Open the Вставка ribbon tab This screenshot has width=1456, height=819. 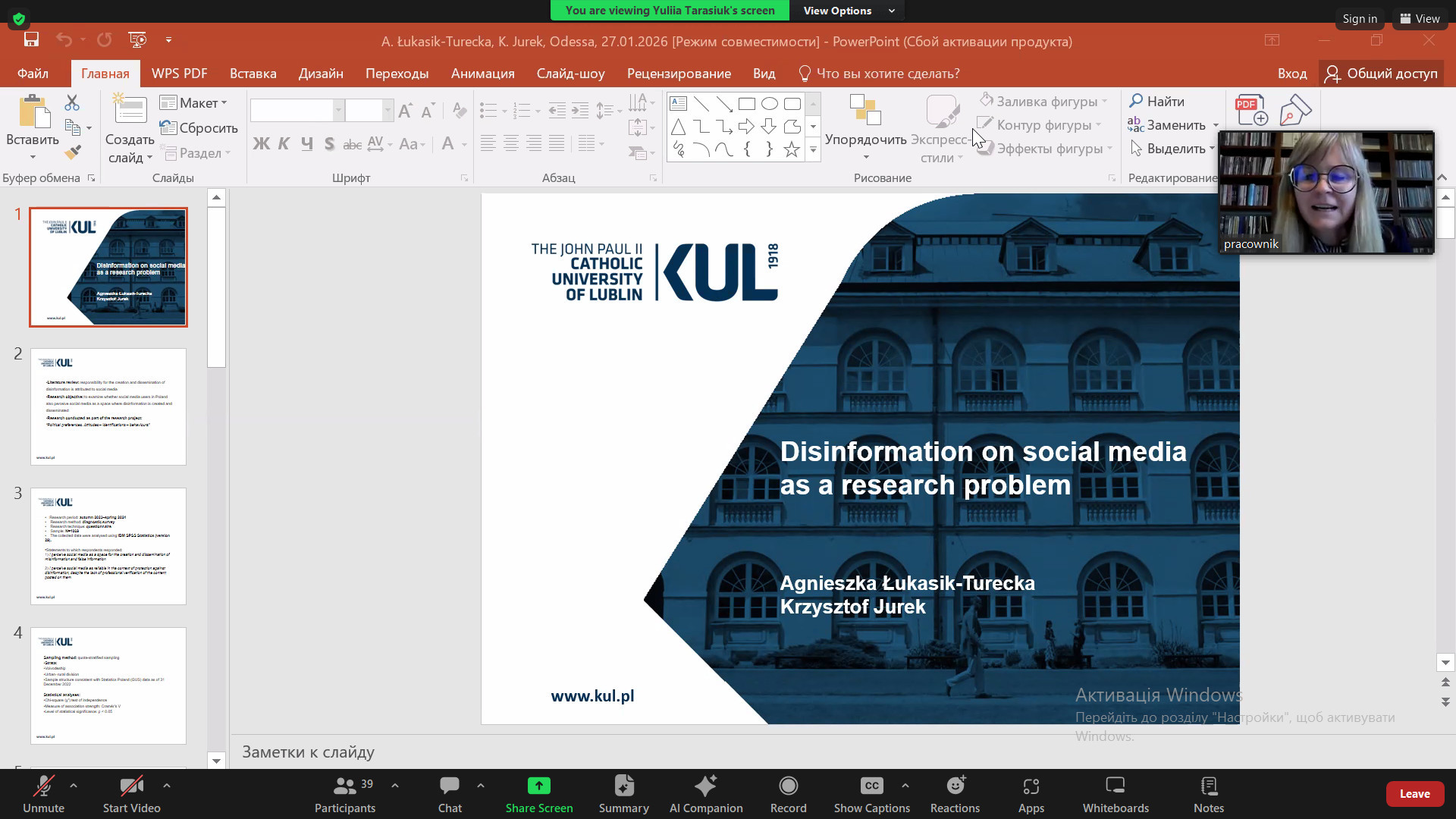(253, 74)
